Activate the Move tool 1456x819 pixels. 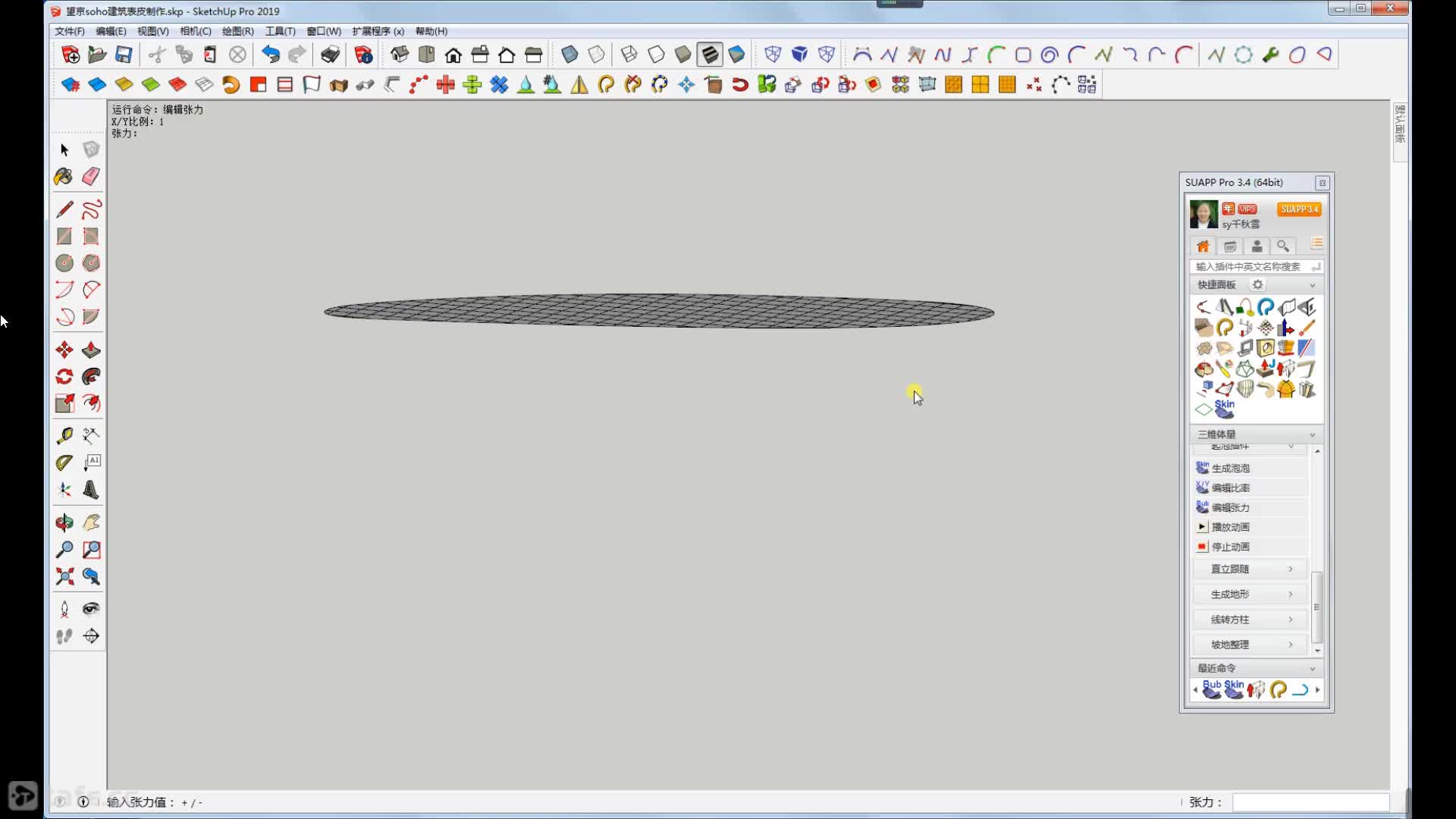coord(64,350)
